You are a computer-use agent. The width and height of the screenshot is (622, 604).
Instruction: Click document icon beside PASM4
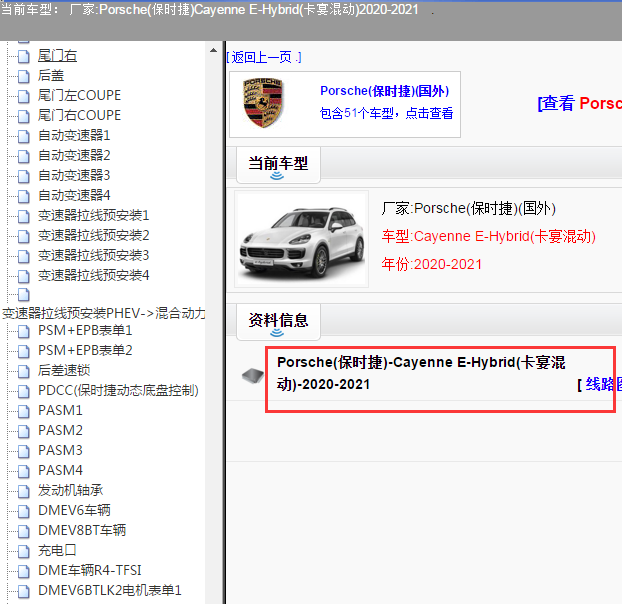coord(24,471)
